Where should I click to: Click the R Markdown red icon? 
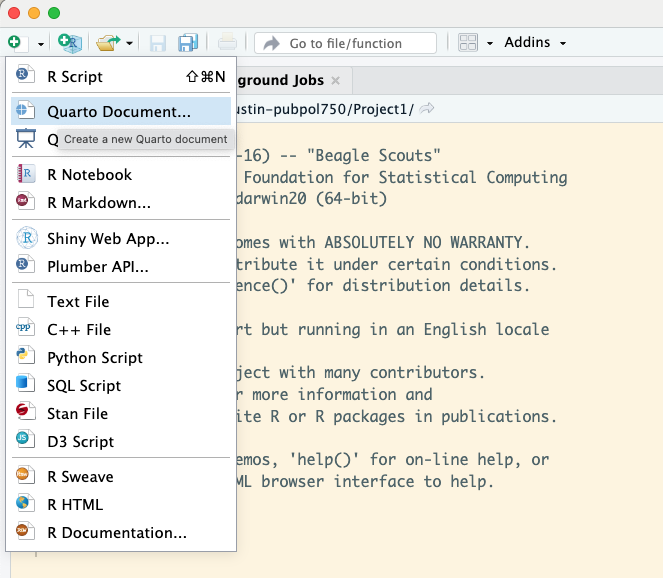[25, 200]
